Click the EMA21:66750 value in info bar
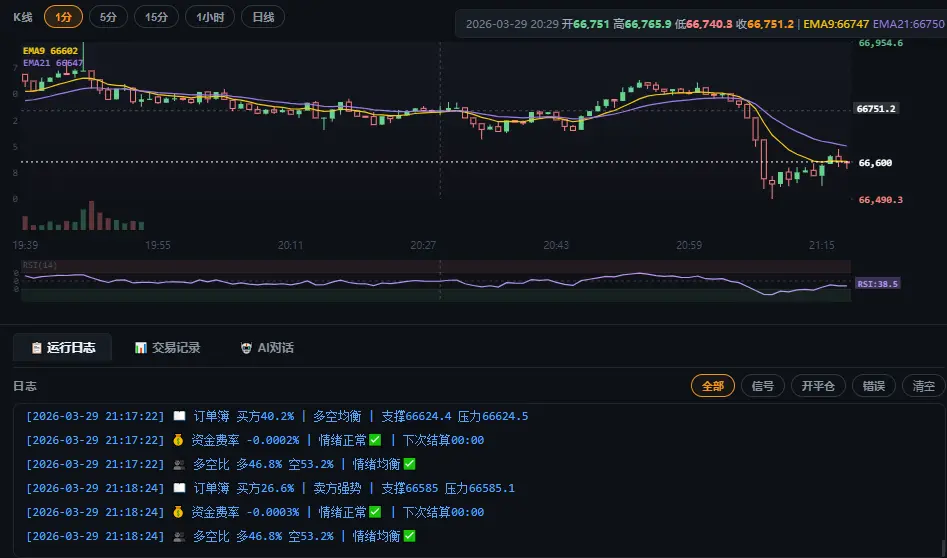Screen dimensions: 947x558 [908, 24]
